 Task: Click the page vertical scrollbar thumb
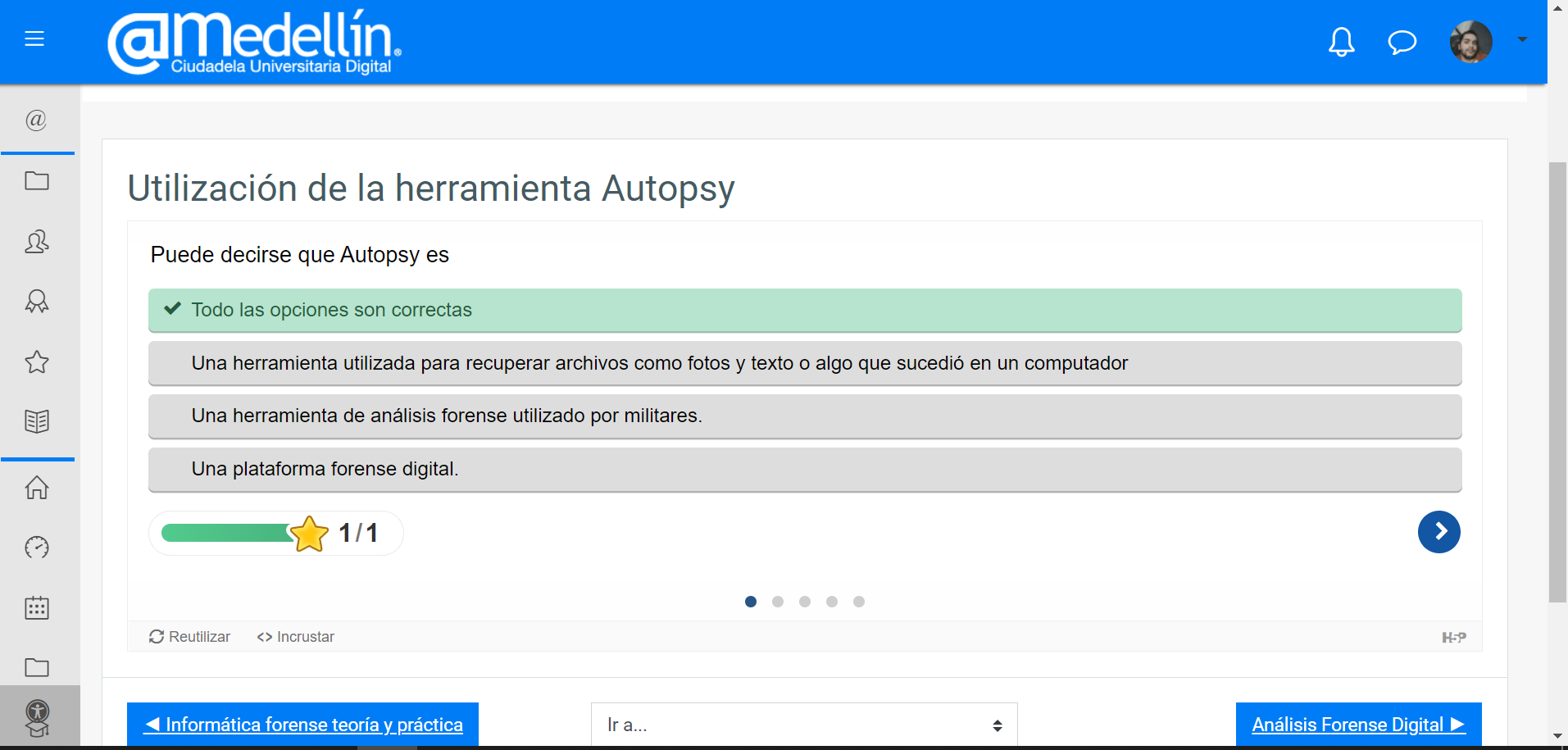[1557, 382]
